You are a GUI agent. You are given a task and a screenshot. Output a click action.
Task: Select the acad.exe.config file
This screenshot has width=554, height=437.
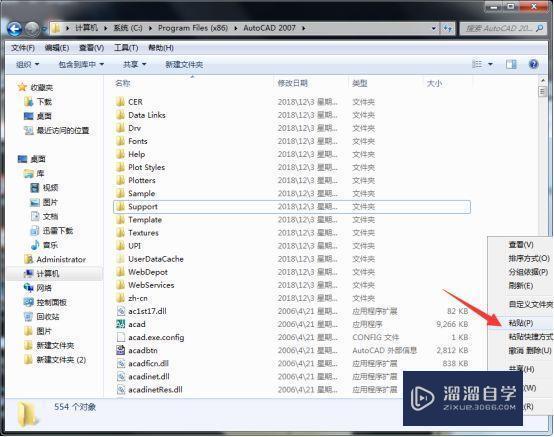(x=156, y=337)
